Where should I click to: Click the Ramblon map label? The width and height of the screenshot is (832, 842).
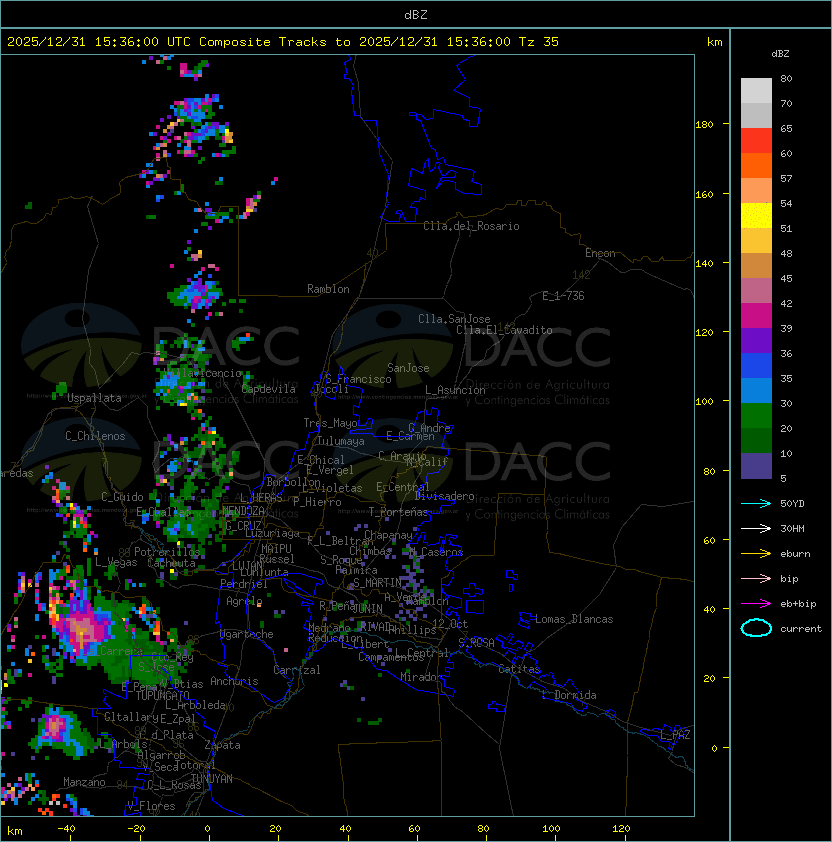[x=328, y=289]
